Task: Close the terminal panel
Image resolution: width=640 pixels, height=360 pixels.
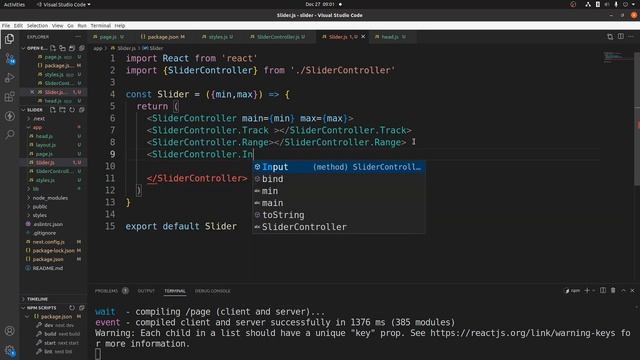Action: click(x=633, y=291)
